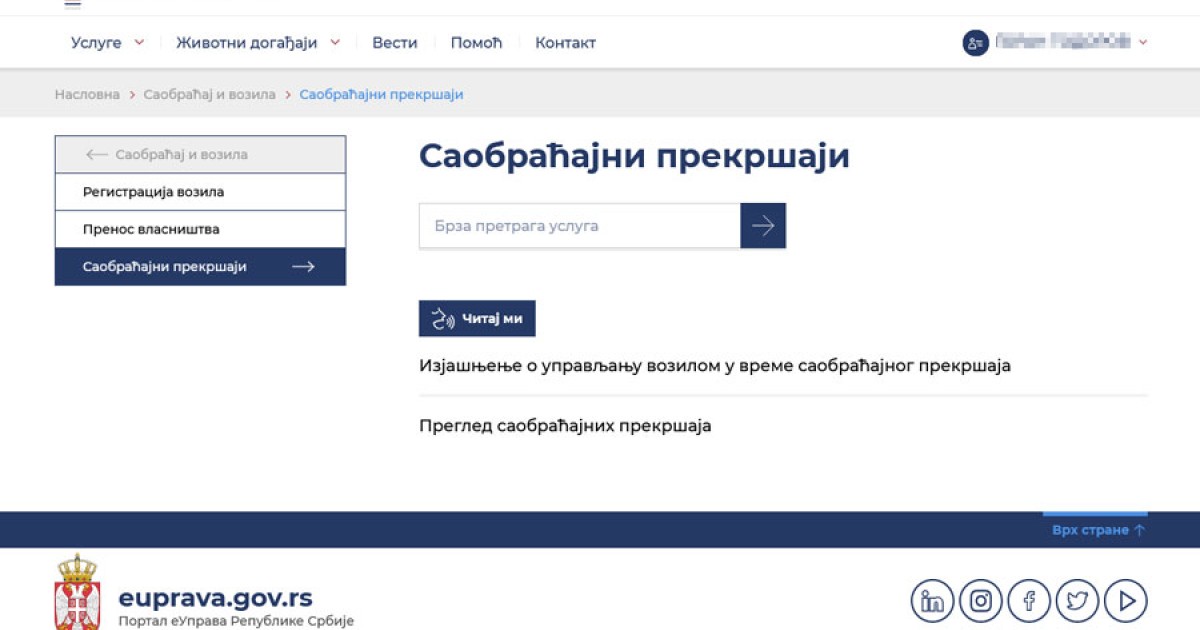Open the Instagram social icon
Image resolution: width=1200 pixels, height=630 pixels.
pyautogui.click(x=980, y=601)
